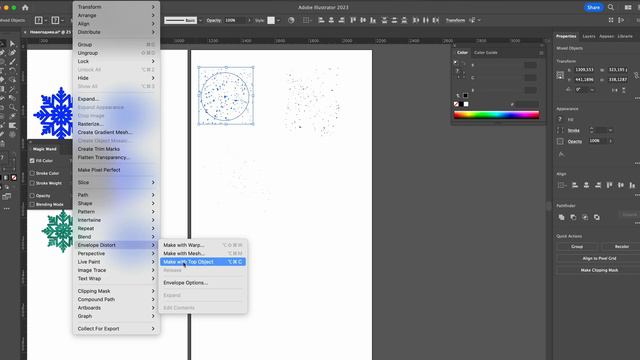Enable the Stroke Color checkbox

pos(32,173)
